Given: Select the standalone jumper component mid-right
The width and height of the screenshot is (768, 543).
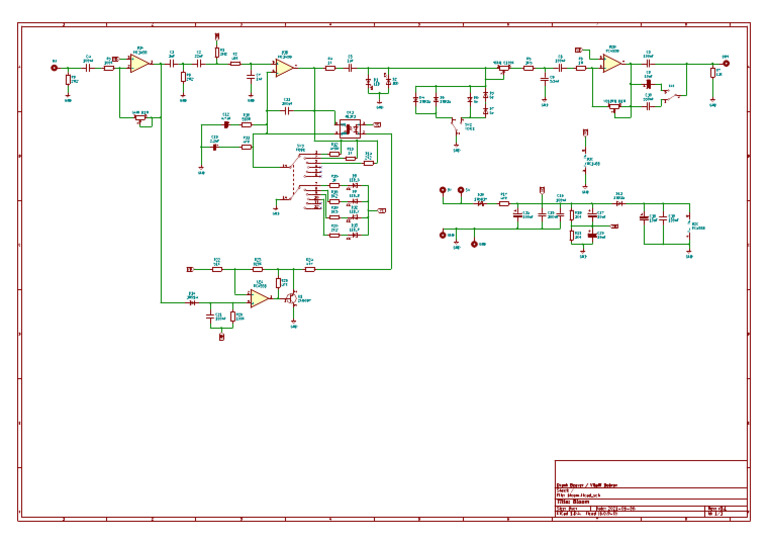Looking at the screenshot, I should click(585, 160).
